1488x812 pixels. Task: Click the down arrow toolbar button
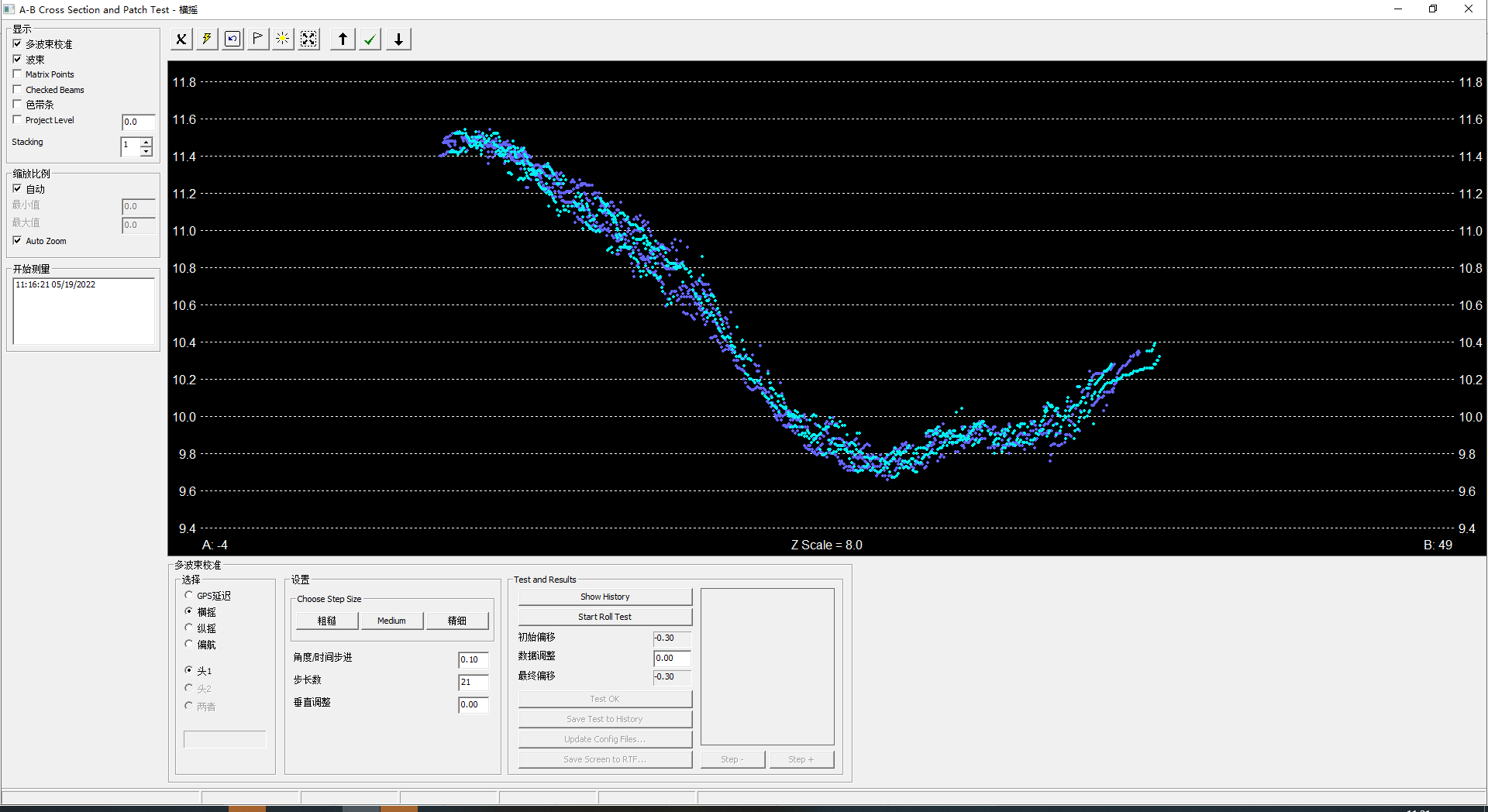[398, 40]
